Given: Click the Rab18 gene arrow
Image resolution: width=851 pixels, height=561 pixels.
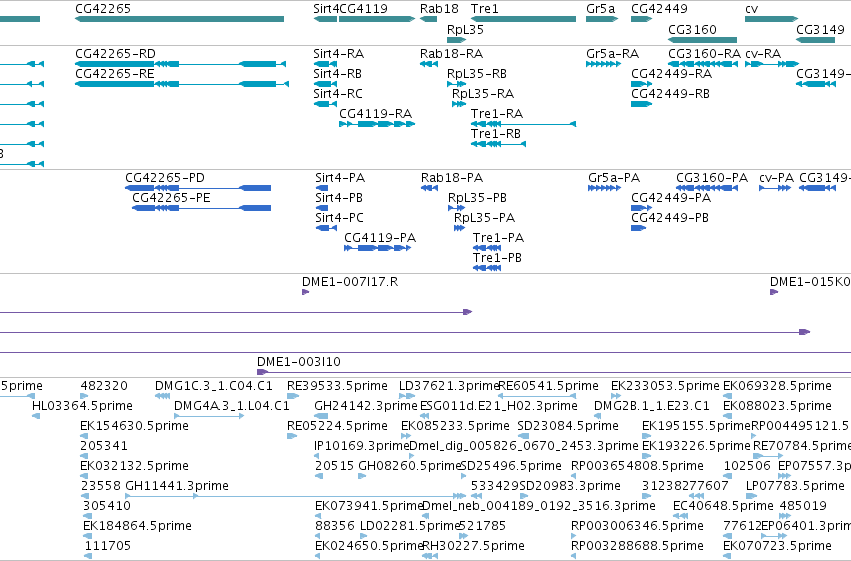Looking at the screenshot, I should tap(428, 19).
